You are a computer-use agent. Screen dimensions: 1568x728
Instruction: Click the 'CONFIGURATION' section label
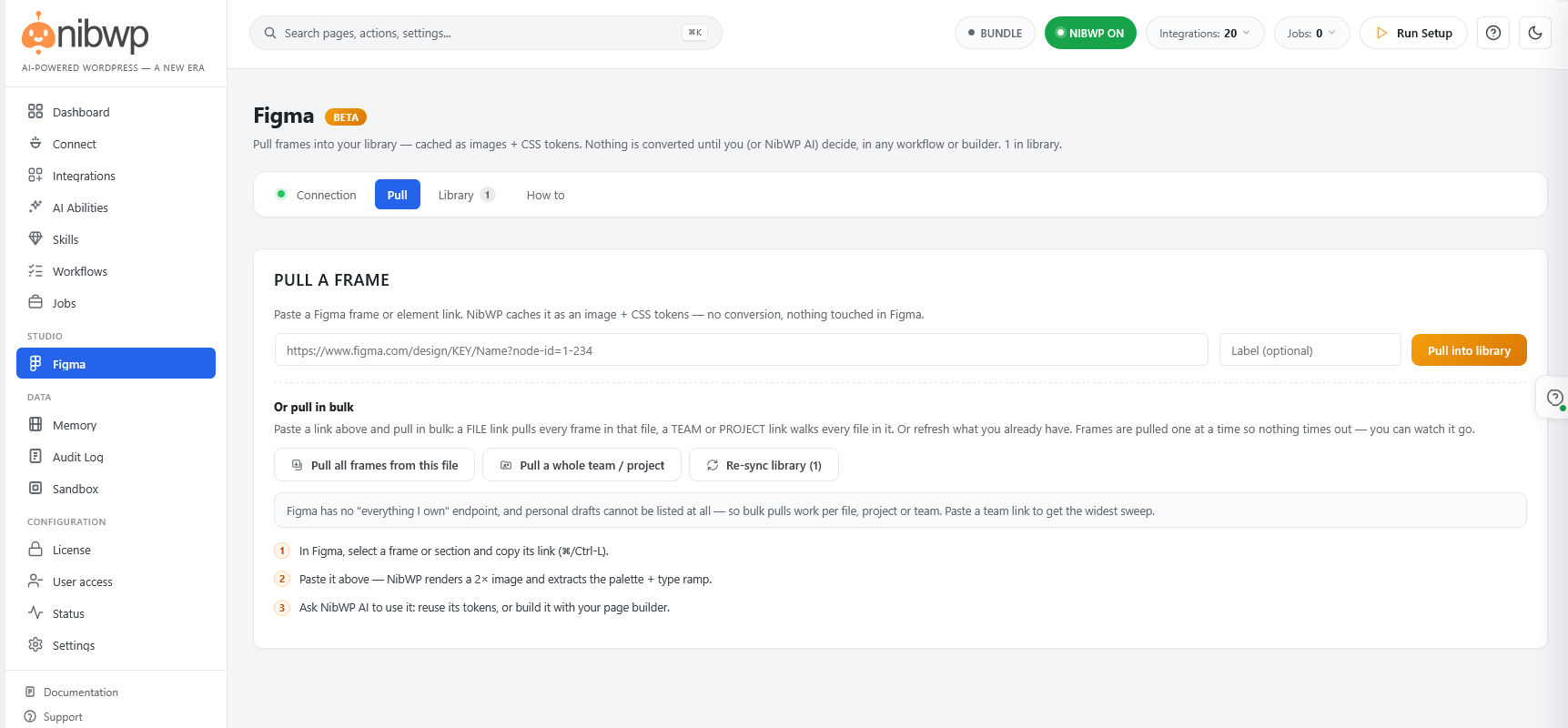[x=66, y=522]
